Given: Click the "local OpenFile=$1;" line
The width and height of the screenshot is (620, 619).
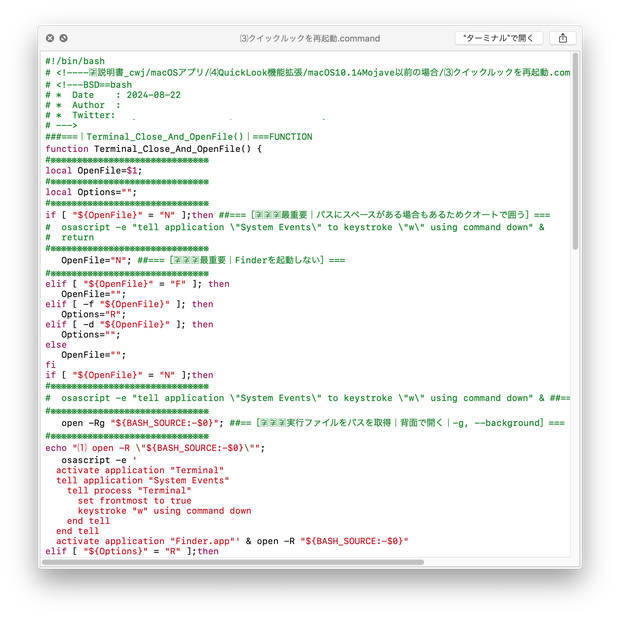Looking at the screenshot, I should pos(94,170).
